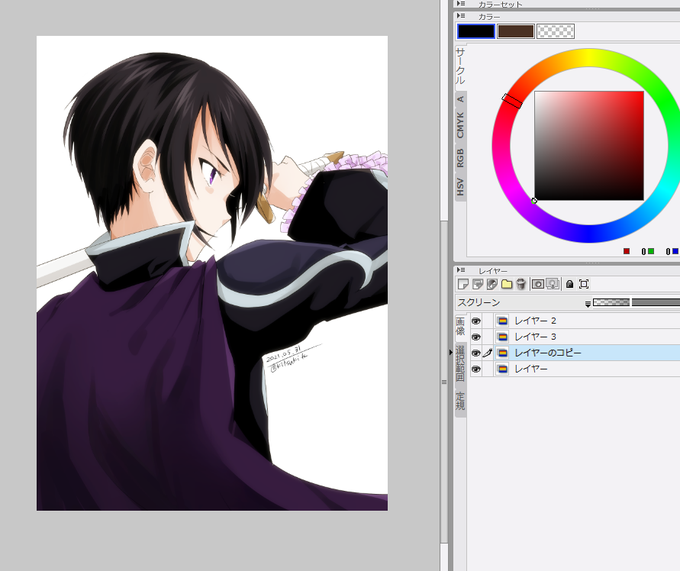680x571 pixels.
Task: Click the splitter grip between canvas and panels
Action: click(451, 353)
